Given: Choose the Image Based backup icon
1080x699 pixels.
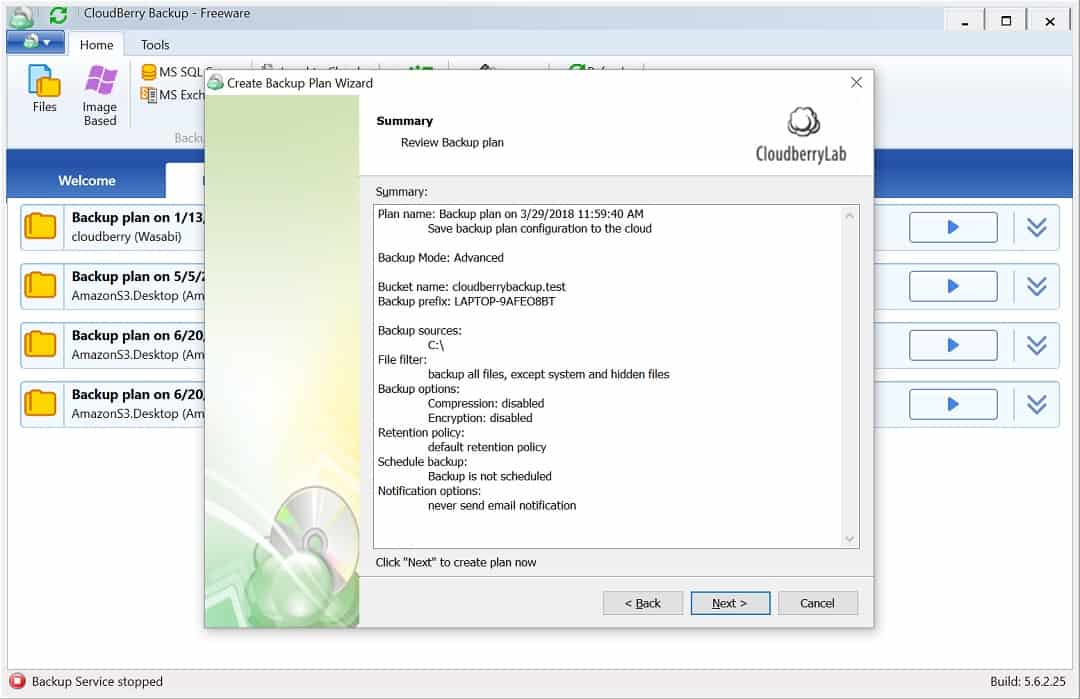Looking at the screenshot, I should [x=100, y=95].
